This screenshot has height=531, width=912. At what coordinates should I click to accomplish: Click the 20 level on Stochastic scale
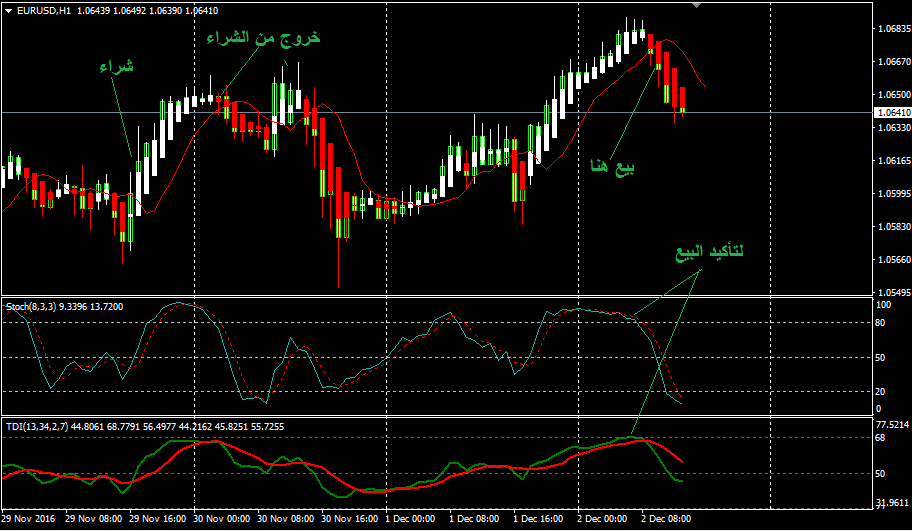tap(882, 392)
